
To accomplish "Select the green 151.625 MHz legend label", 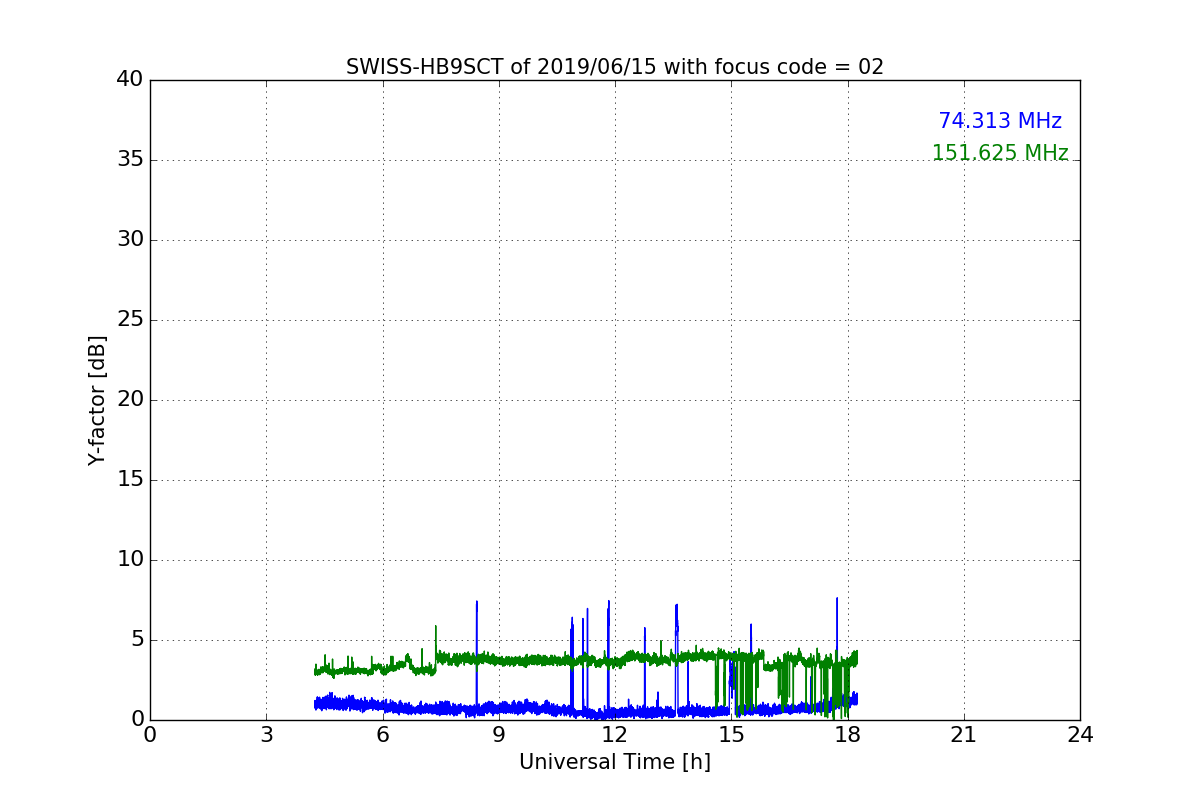I will (999, 153).
